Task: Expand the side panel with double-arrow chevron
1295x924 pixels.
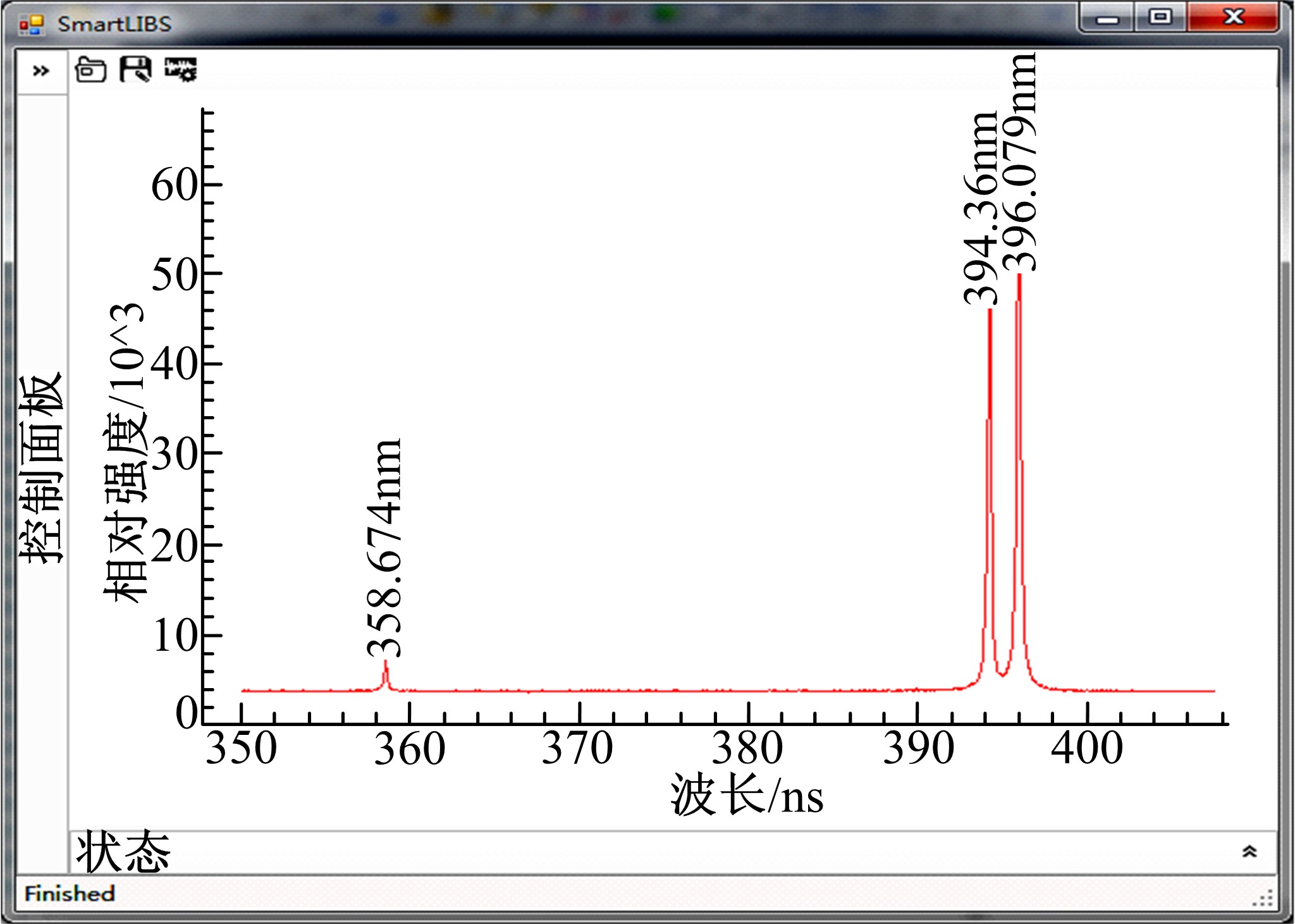Action: coord(41,71)
